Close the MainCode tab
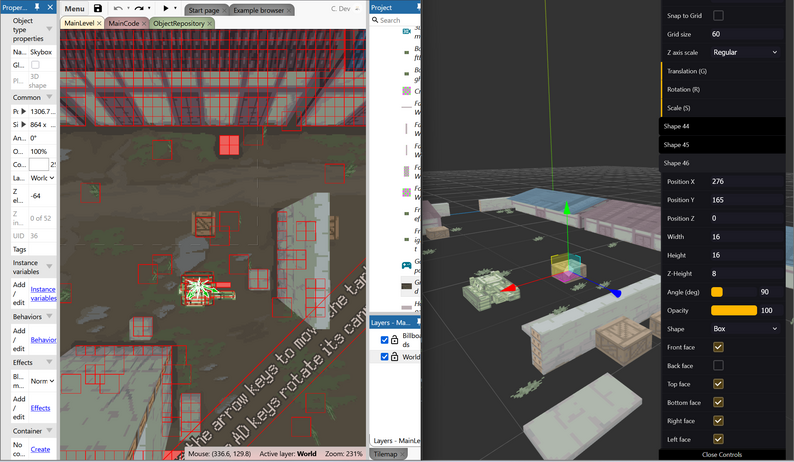The image size is (794, 462). [x=144, y=23]
